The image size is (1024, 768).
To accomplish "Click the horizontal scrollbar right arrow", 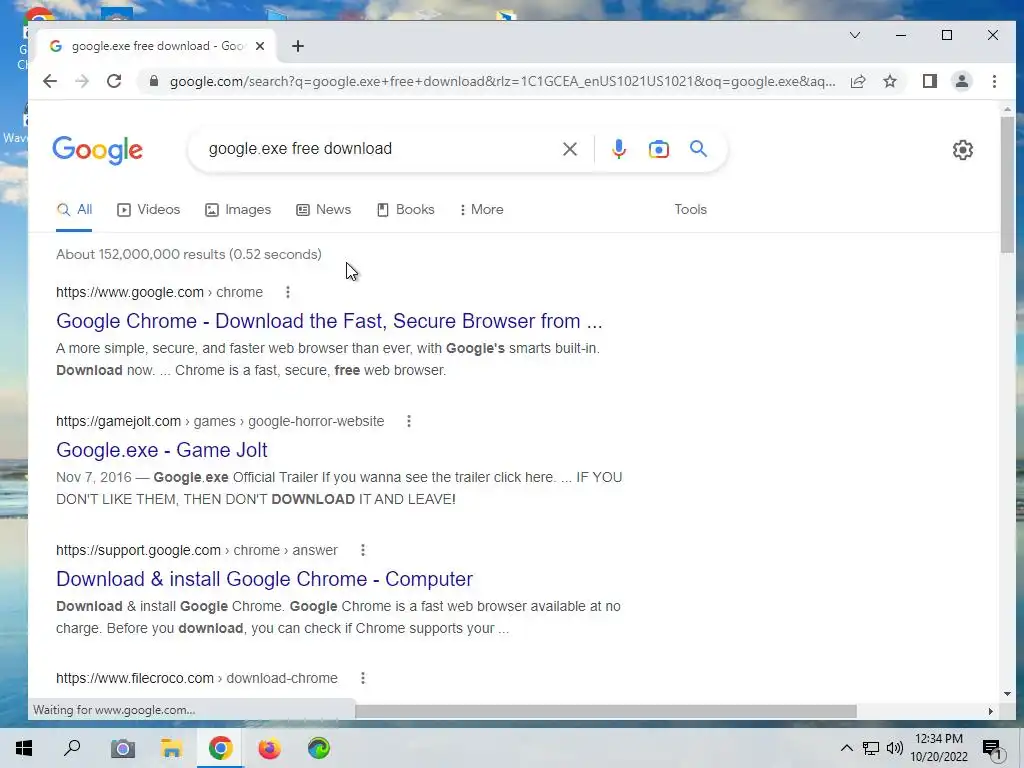I will click(x=990, y=711).
